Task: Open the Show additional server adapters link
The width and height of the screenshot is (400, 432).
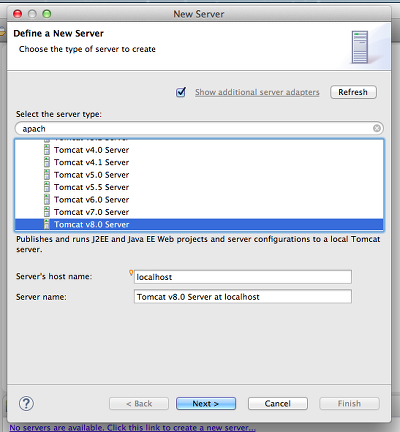Action: (x=257, y=92)
